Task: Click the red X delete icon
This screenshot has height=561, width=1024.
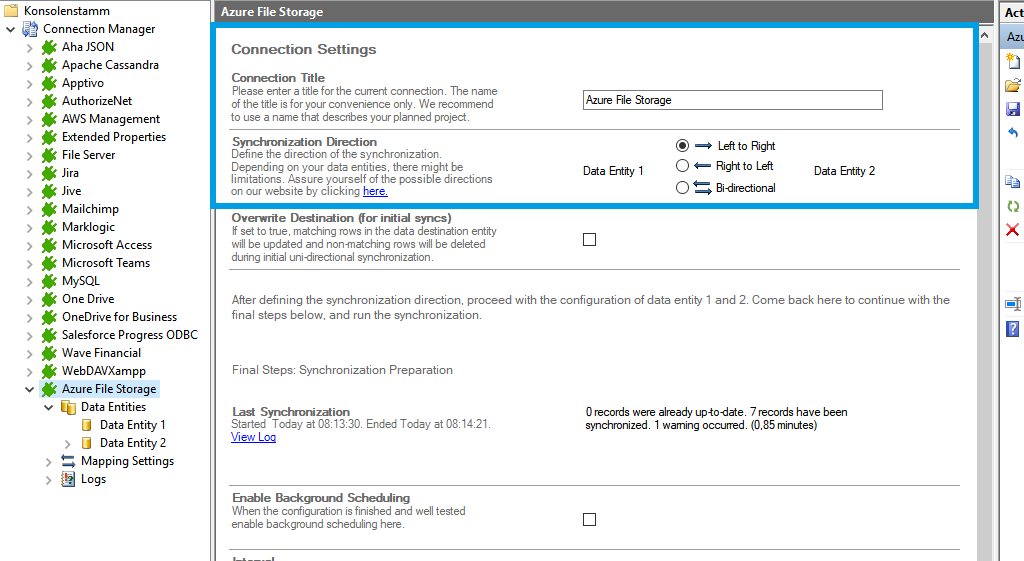Action: pyautogui.click(x=1012, y=230)
